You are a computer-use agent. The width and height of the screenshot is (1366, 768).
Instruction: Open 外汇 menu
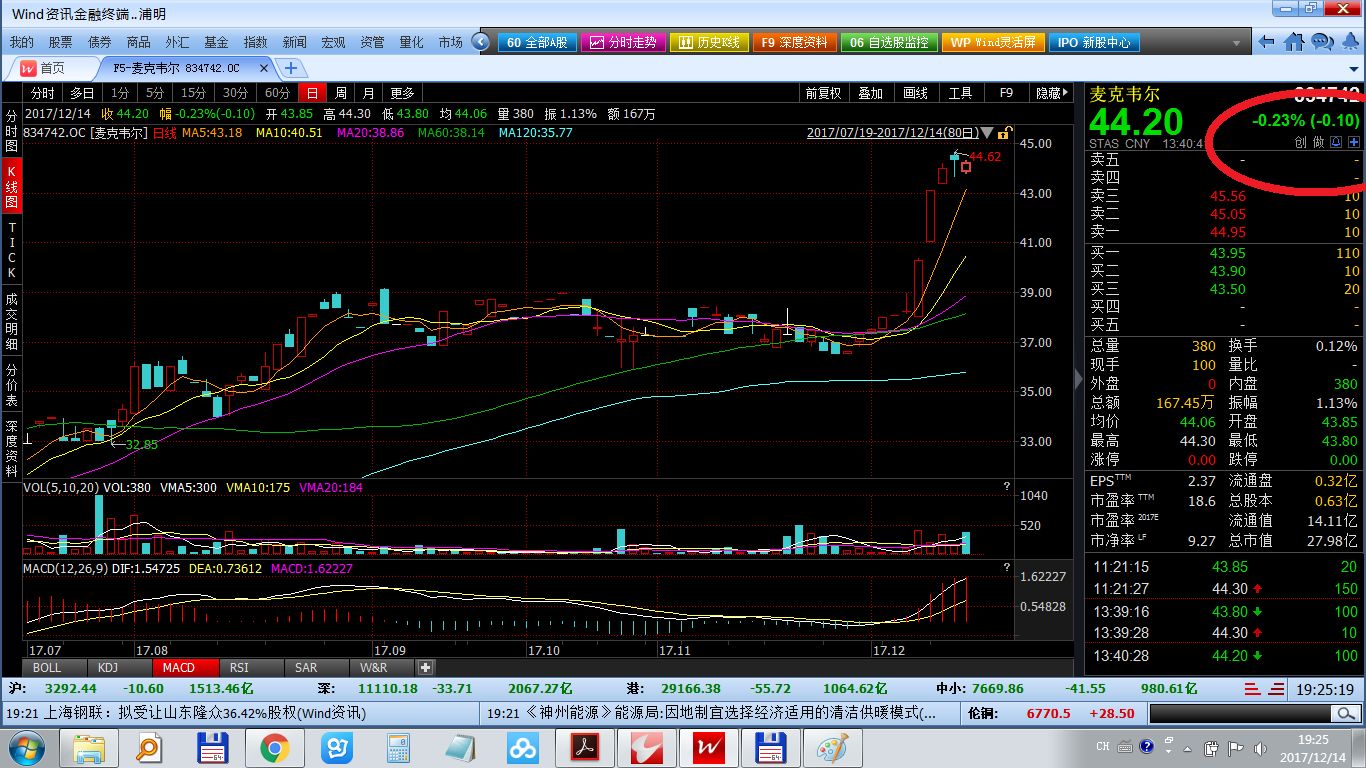(177, 42)
